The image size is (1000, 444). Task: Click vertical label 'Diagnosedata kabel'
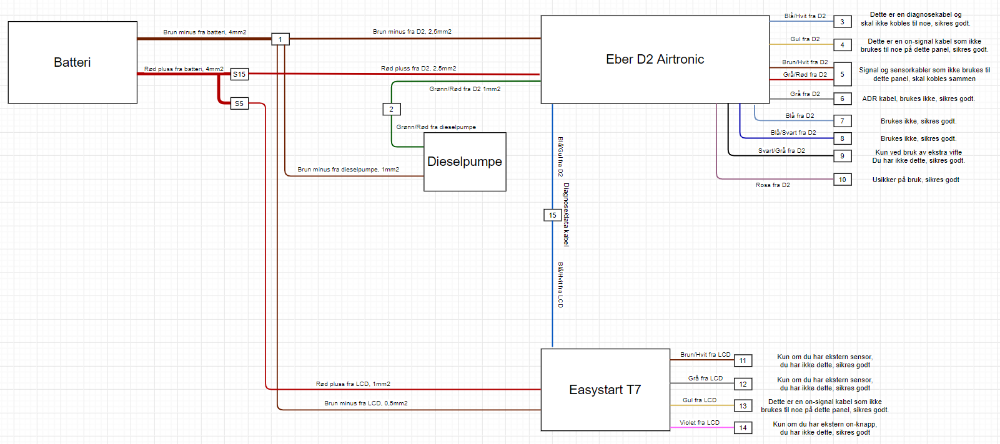[566, 214]
